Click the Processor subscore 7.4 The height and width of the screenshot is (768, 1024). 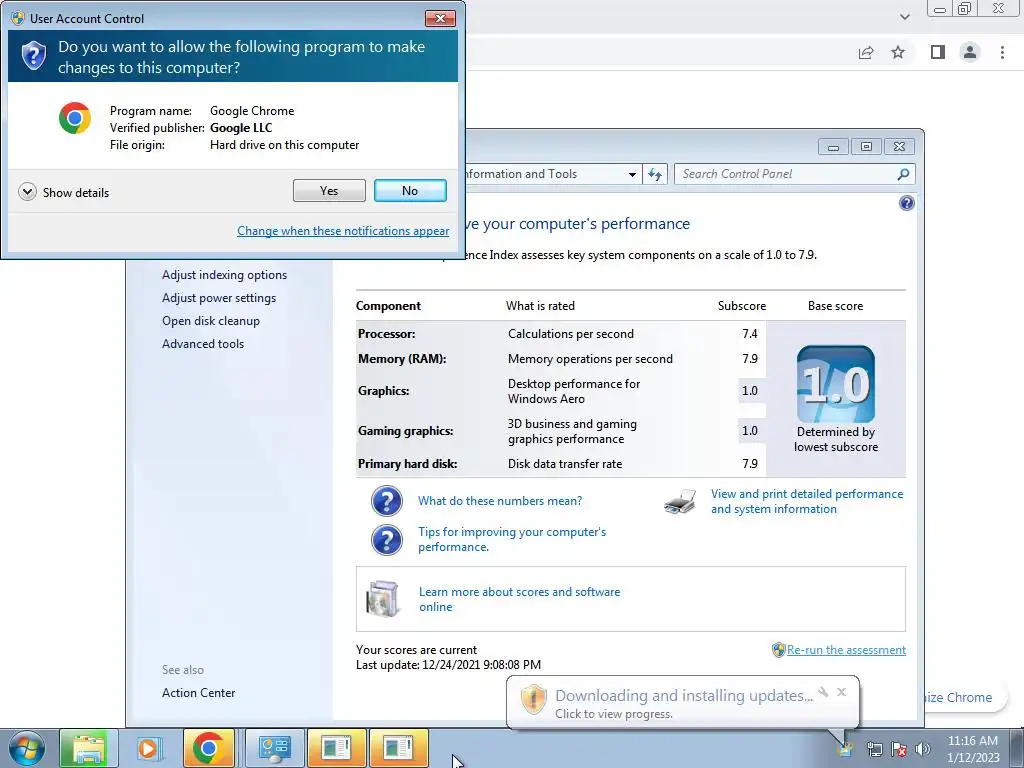750,334
